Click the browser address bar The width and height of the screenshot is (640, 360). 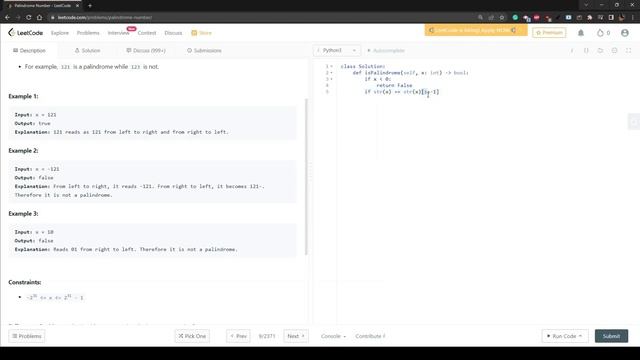(x=261, y=18)
